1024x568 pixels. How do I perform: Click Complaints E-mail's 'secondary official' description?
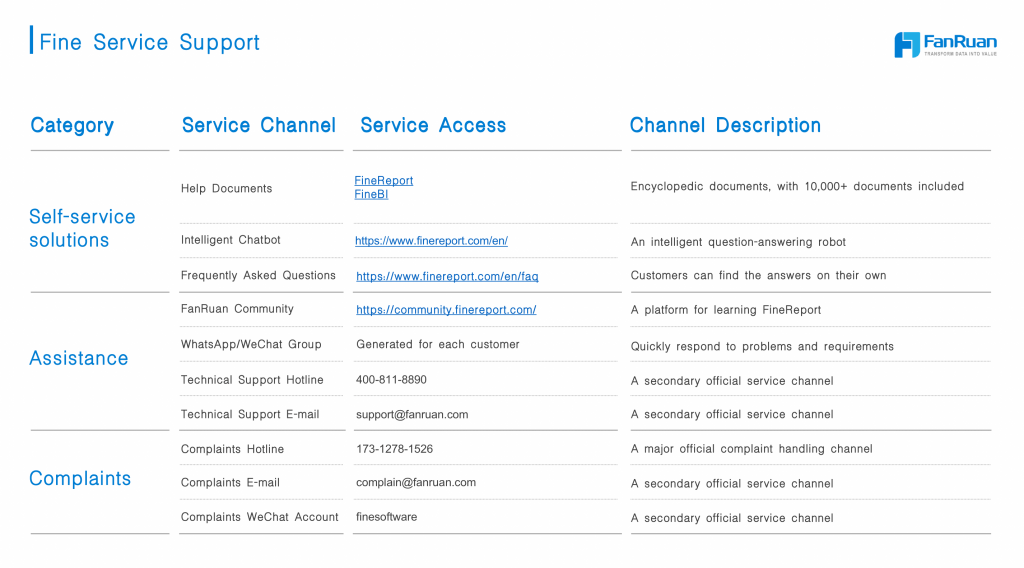pos(732,484)
